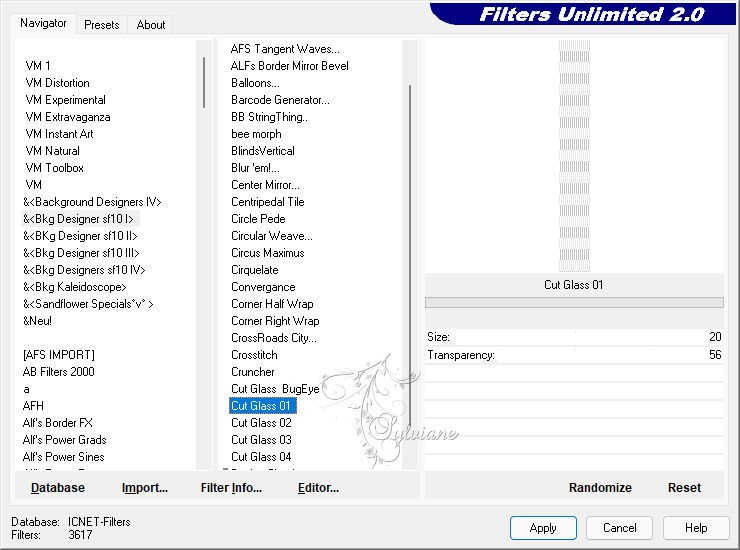Choose Balloons... filter
This screenshot has height=550, width=740.
click(255, 83)
